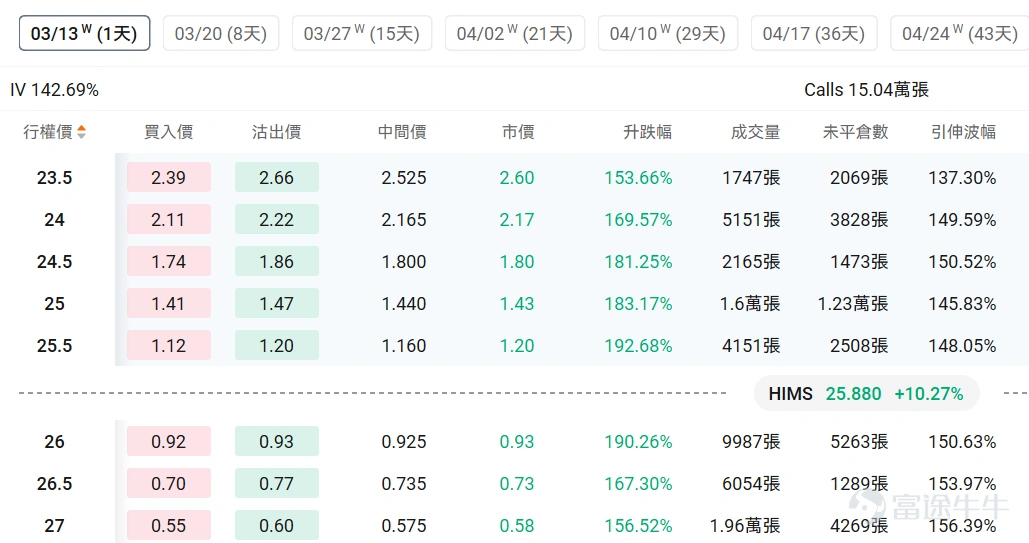Click volume 9987張 in strike 26 row
Image resolution: width=1029 pixels, height=543 pixels.
pos(751,441)
